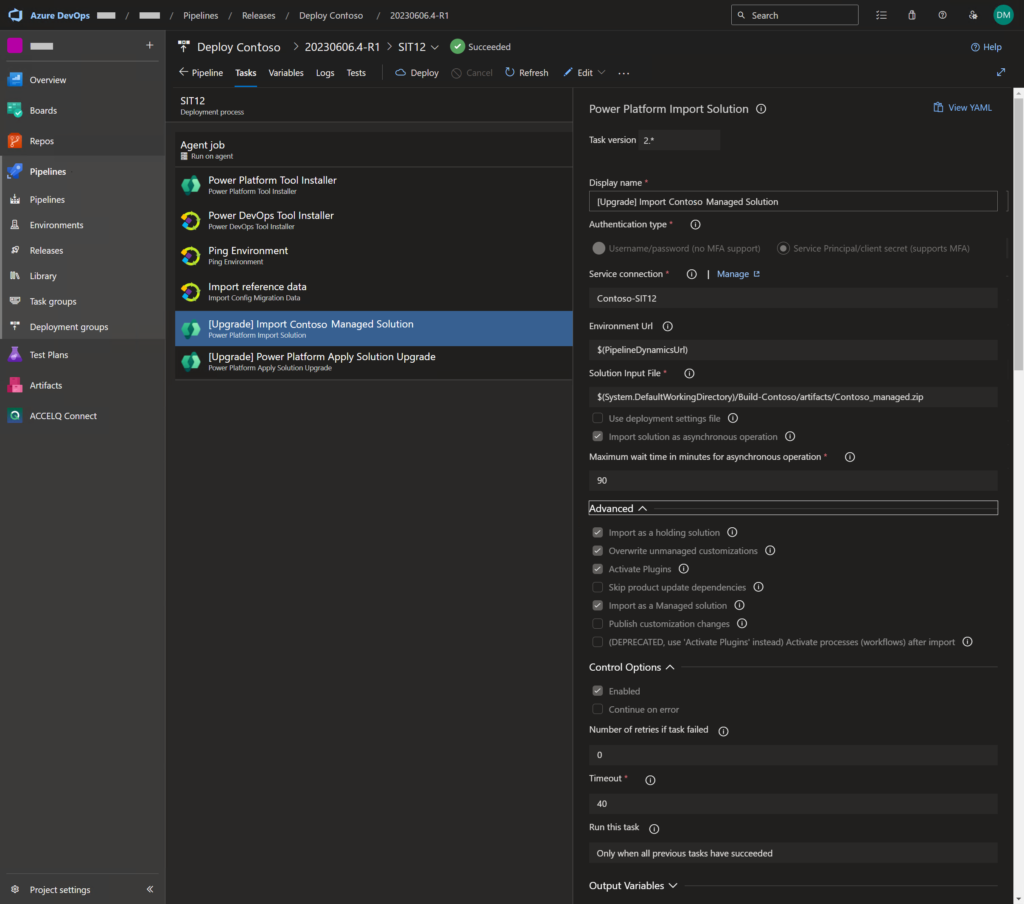
Task: Expand the panel to full screen
Action: (1001, 72)
